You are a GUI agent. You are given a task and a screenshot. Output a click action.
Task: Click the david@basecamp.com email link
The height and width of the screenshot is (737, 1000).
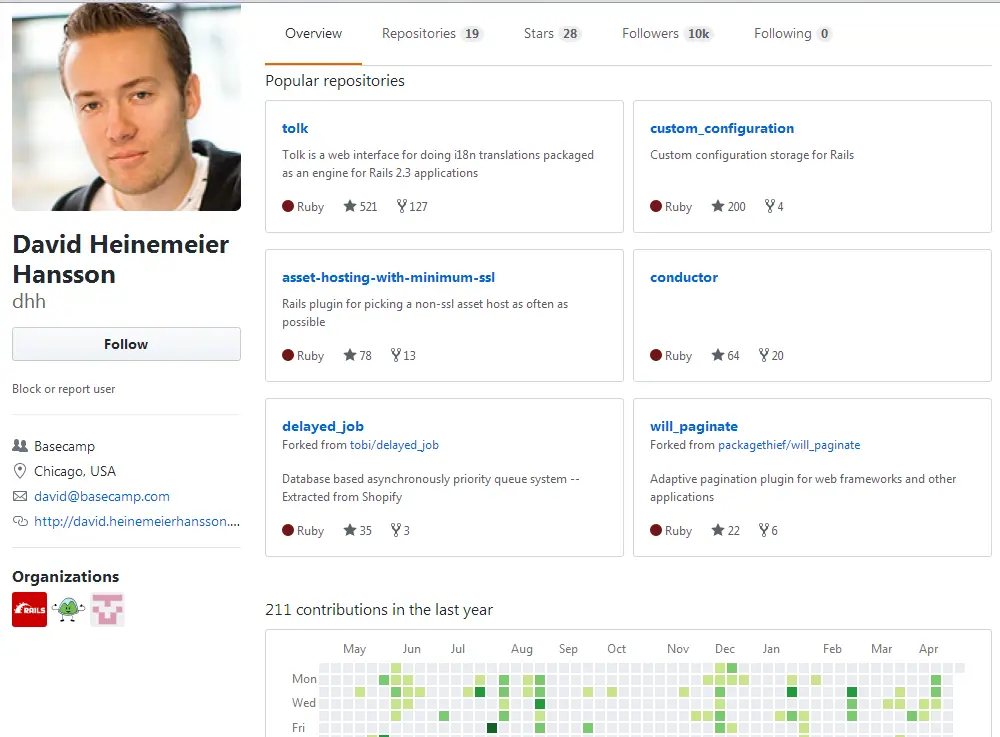(102, 496)
